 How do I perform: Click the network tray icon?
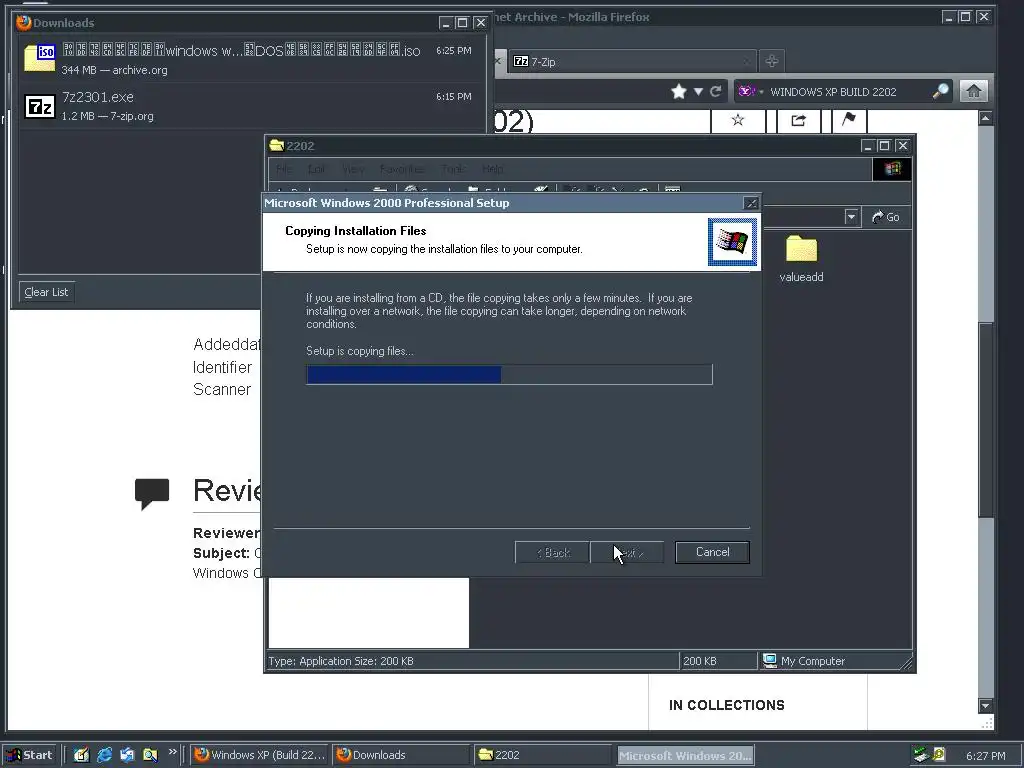[921, 755]
